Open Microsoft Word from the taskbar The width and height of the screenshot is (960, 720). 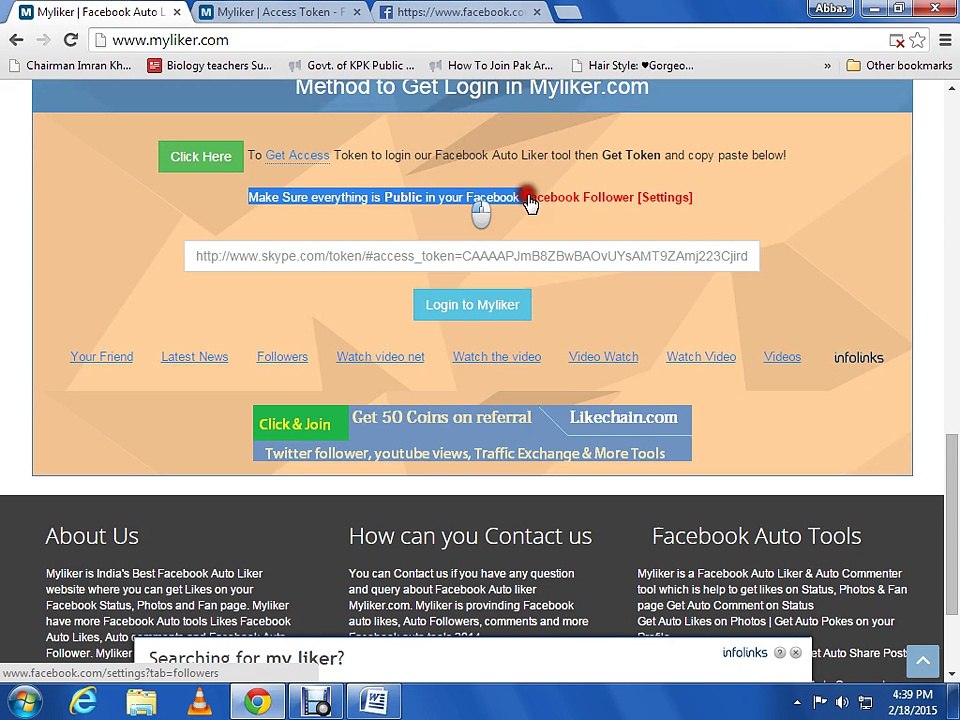(374, 702)
